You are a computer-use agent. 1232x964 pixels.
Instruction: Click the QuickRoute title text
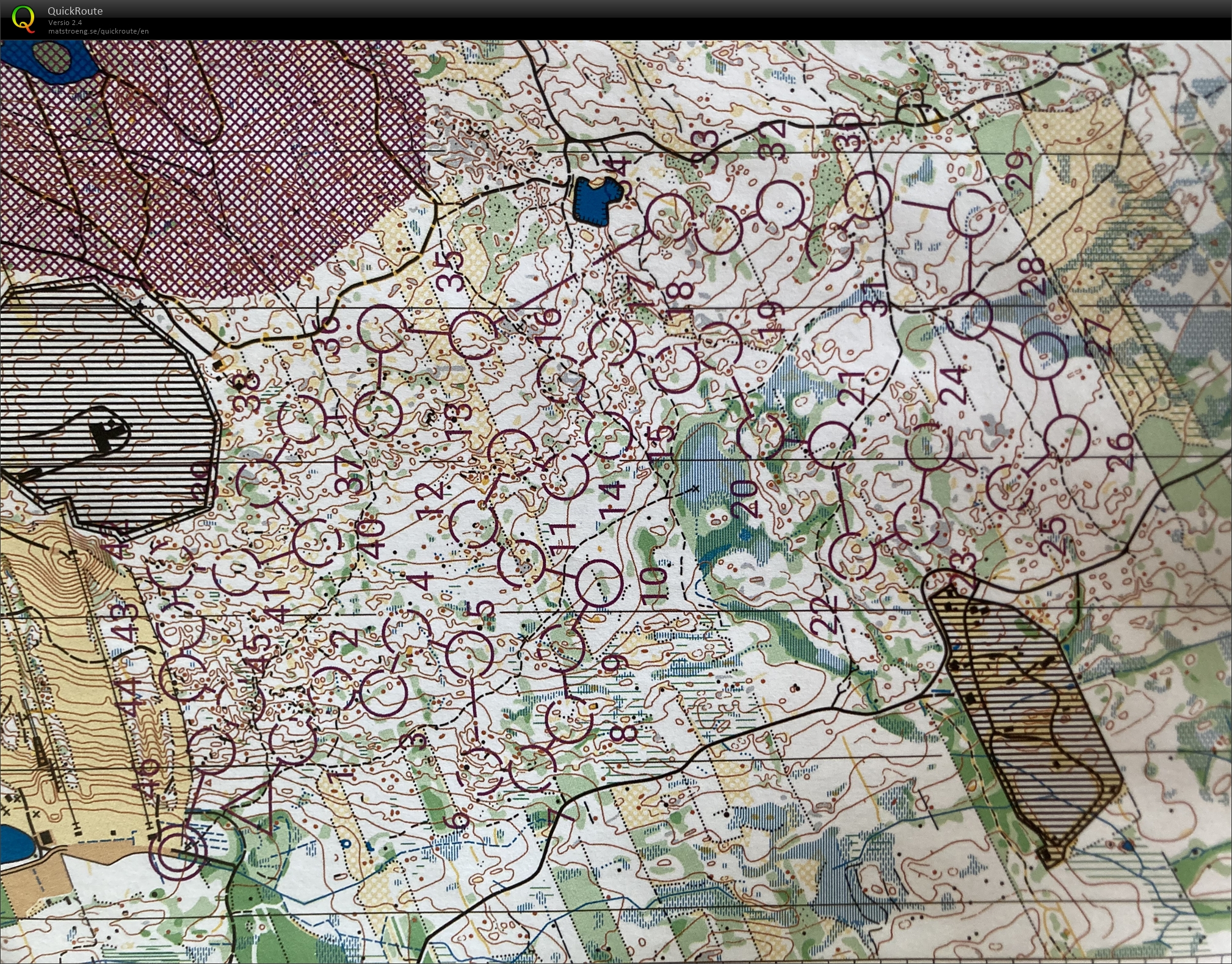tap(75, 11)
